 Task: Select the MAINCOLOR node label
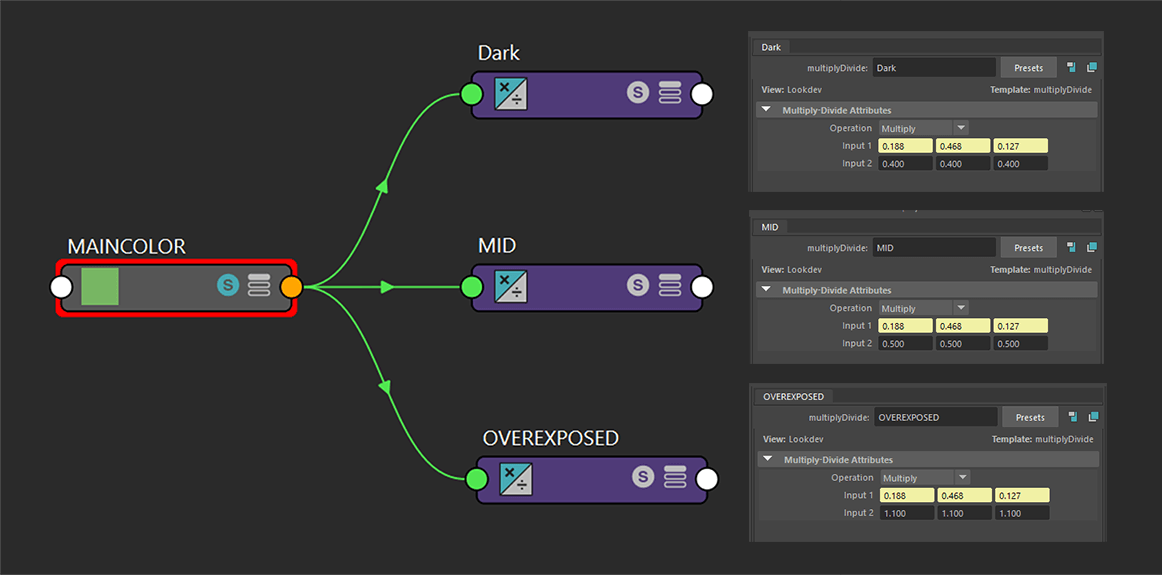tap(126, 247)
